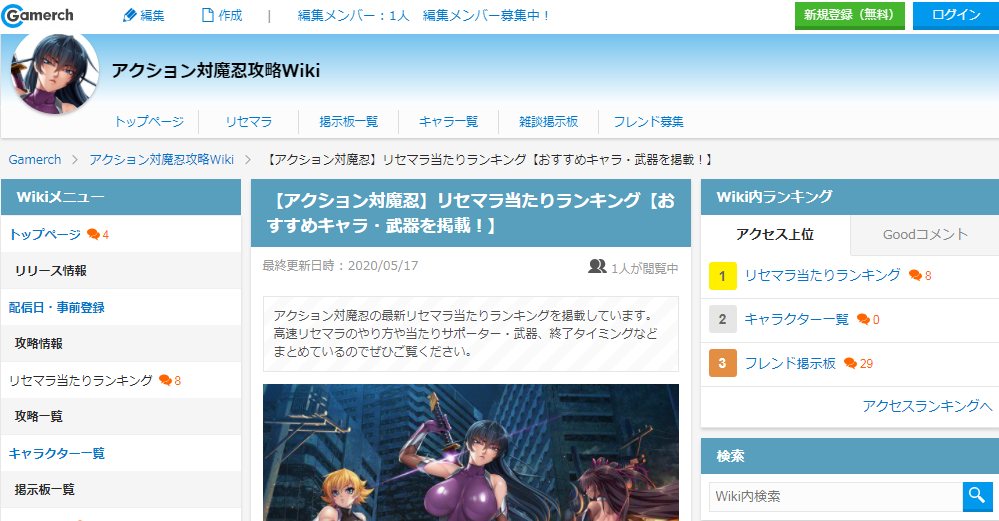
Task: Open 掲示板一覧 in navigation bar
Action: [349, 122]
